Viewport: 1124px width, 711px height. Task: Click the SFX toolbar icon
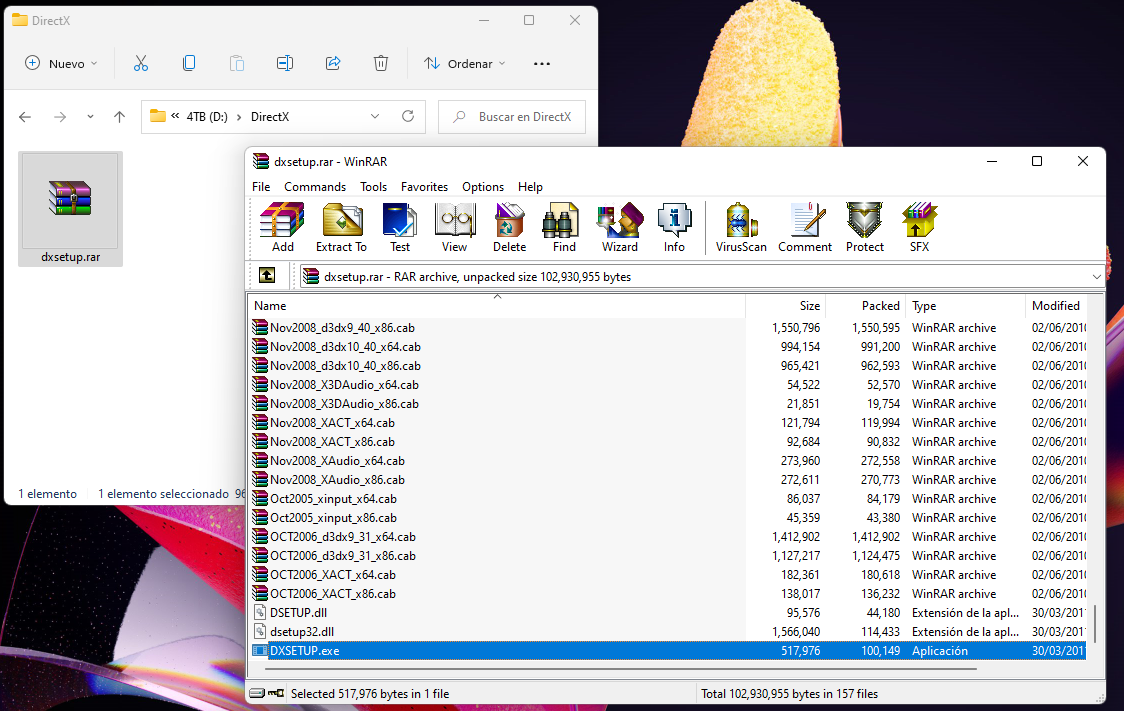[x=919, y=227]
